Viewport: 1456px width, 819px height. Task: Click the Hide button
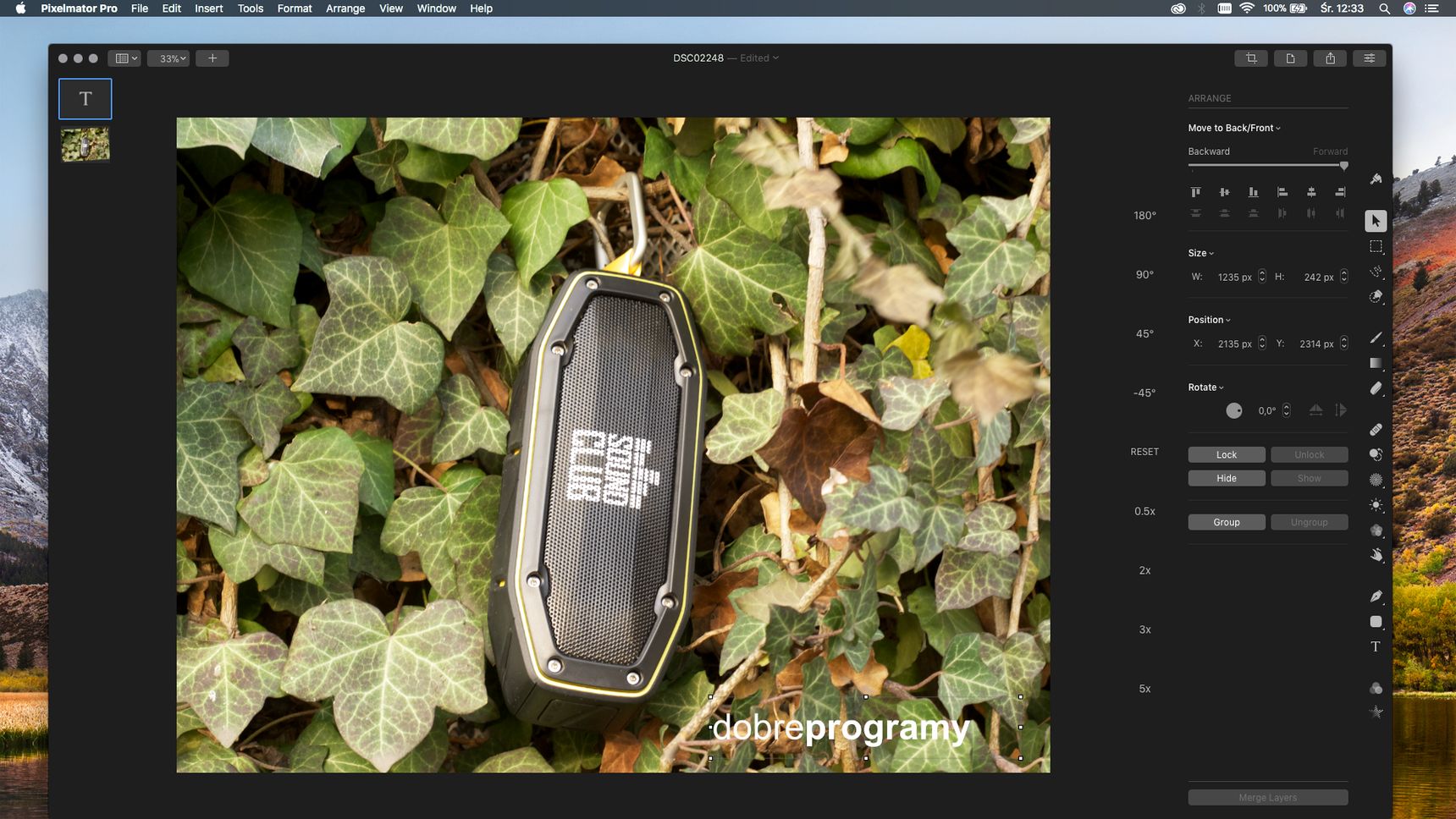coord(1227,478)
